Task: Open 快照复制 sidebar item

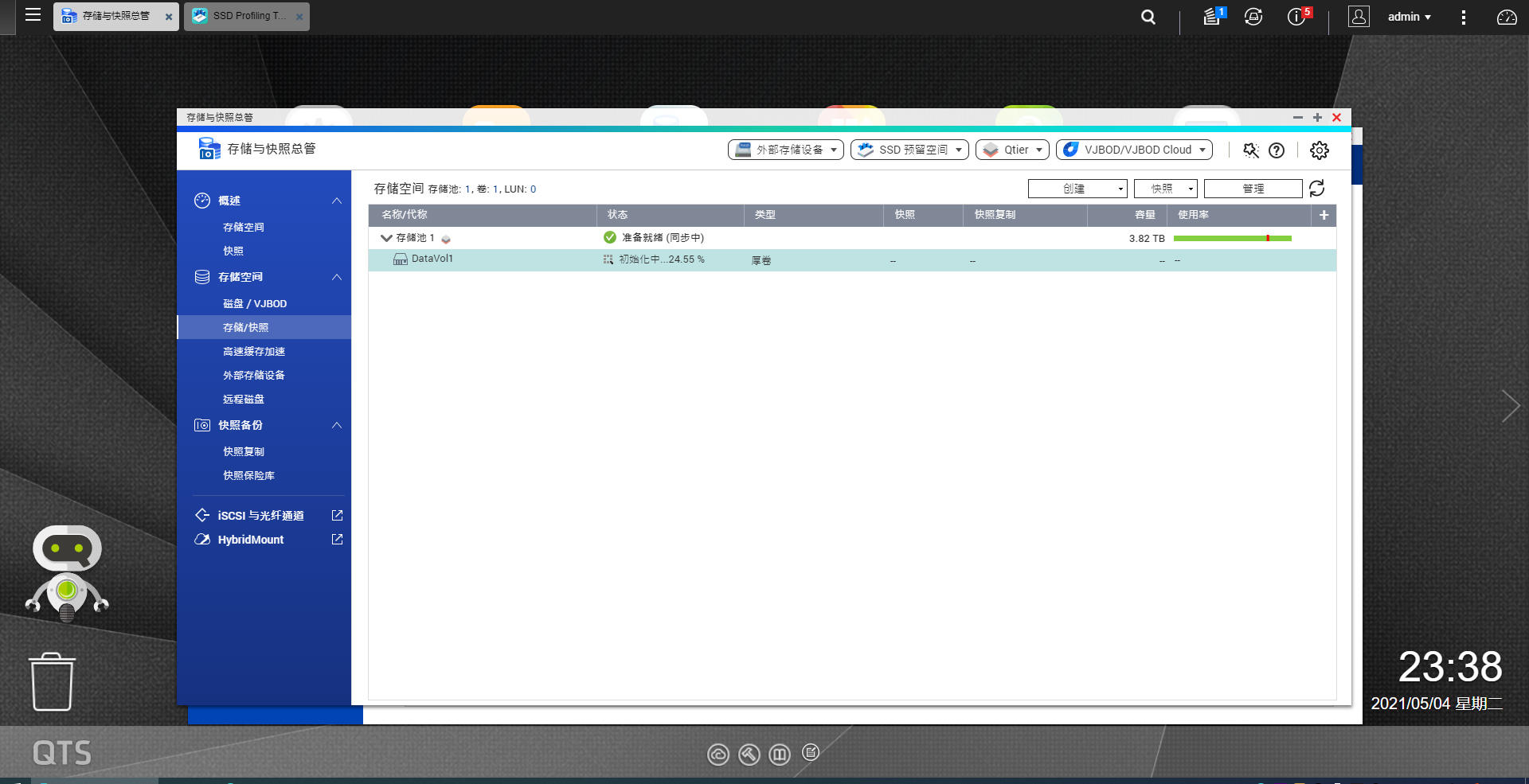Action: coord(244,452)
